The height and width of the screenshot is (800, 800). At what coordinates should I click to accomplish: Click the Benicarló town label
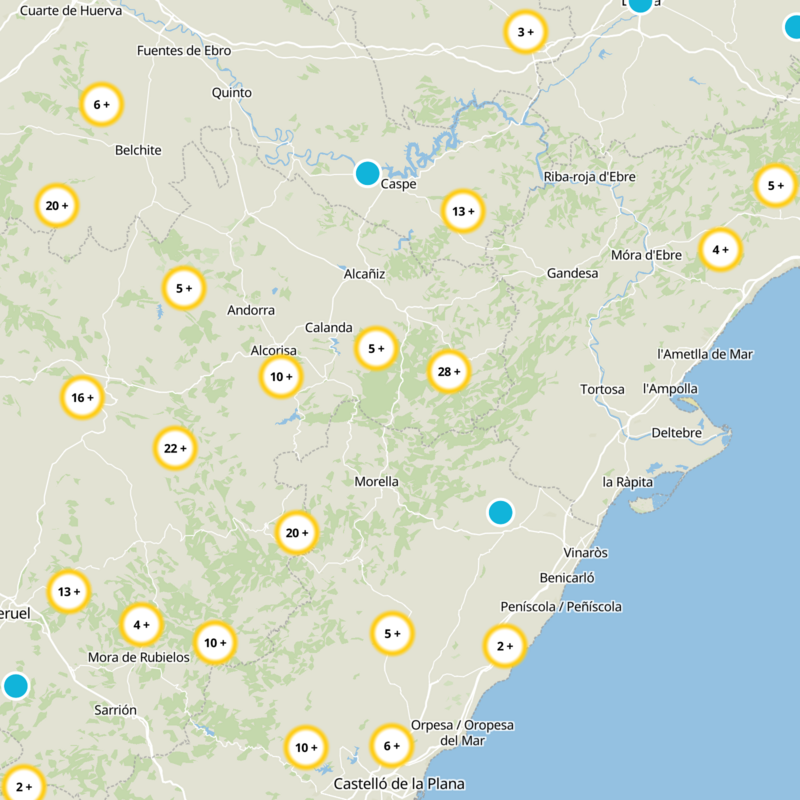pos(567,578)
